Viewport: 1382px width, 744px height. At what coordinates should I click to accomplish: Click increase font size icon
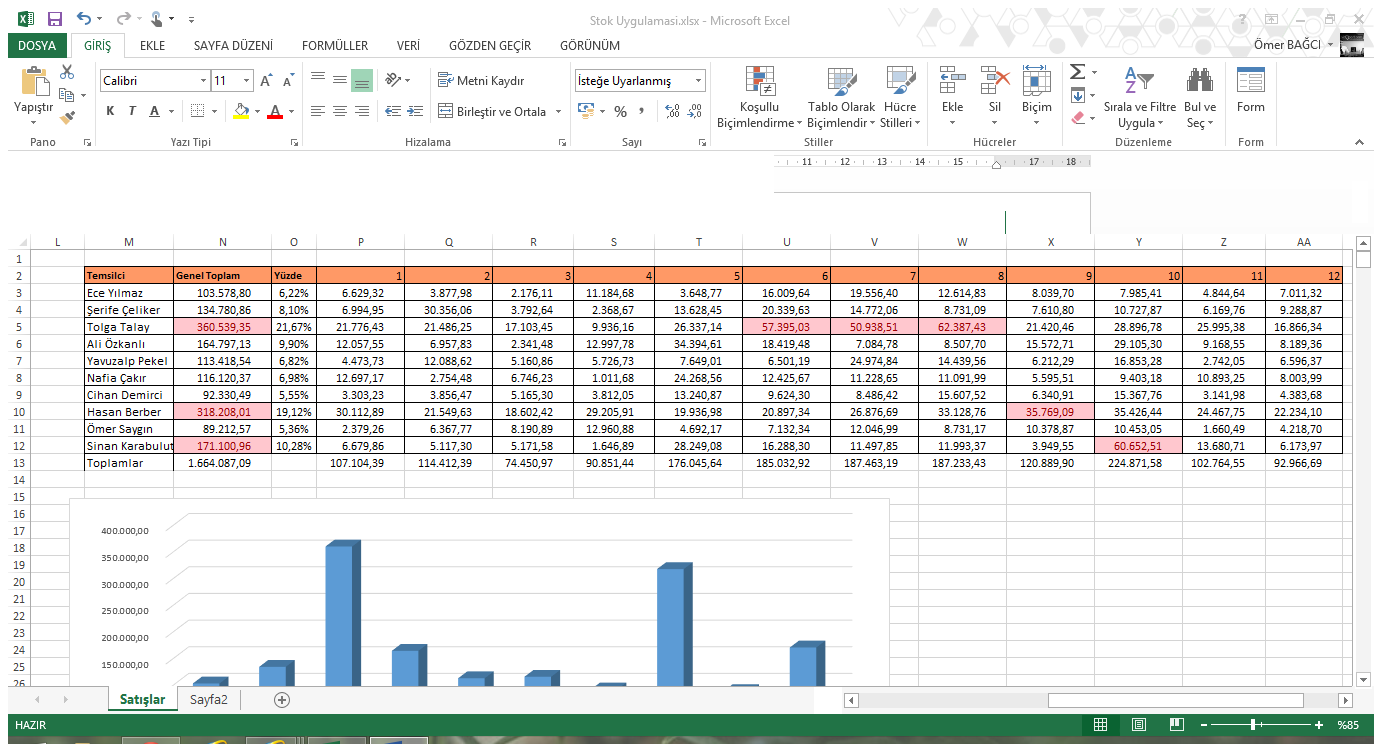pos(266,81)
